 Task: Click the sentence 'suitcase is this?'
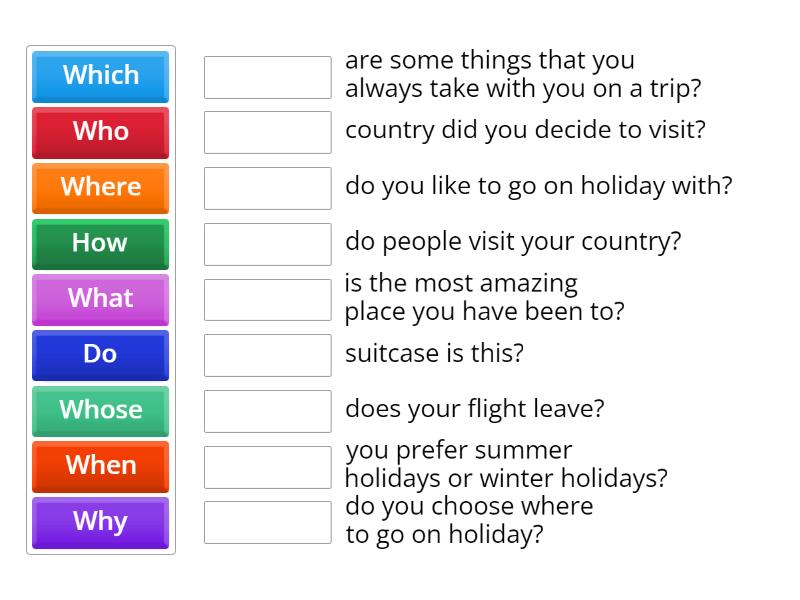[x=434, y=353]
